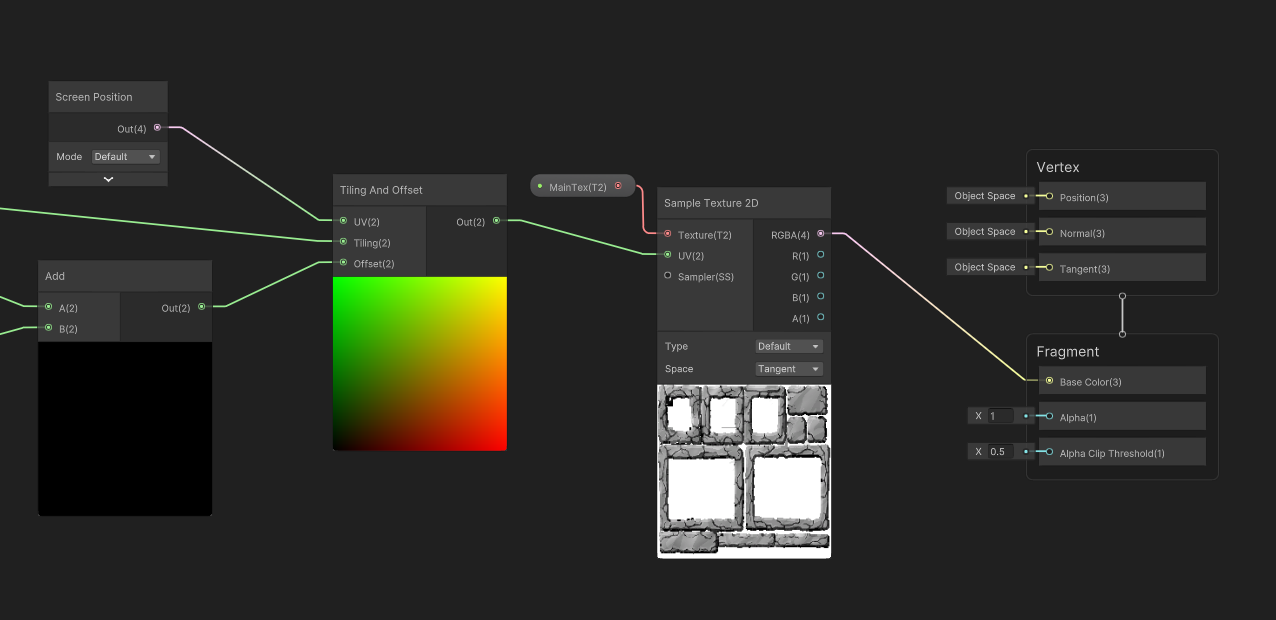This screenshot has width=1276, height=620.
Task: Click the Alpha(1) input port on Fragment
Action: (x=1048, y=416)
